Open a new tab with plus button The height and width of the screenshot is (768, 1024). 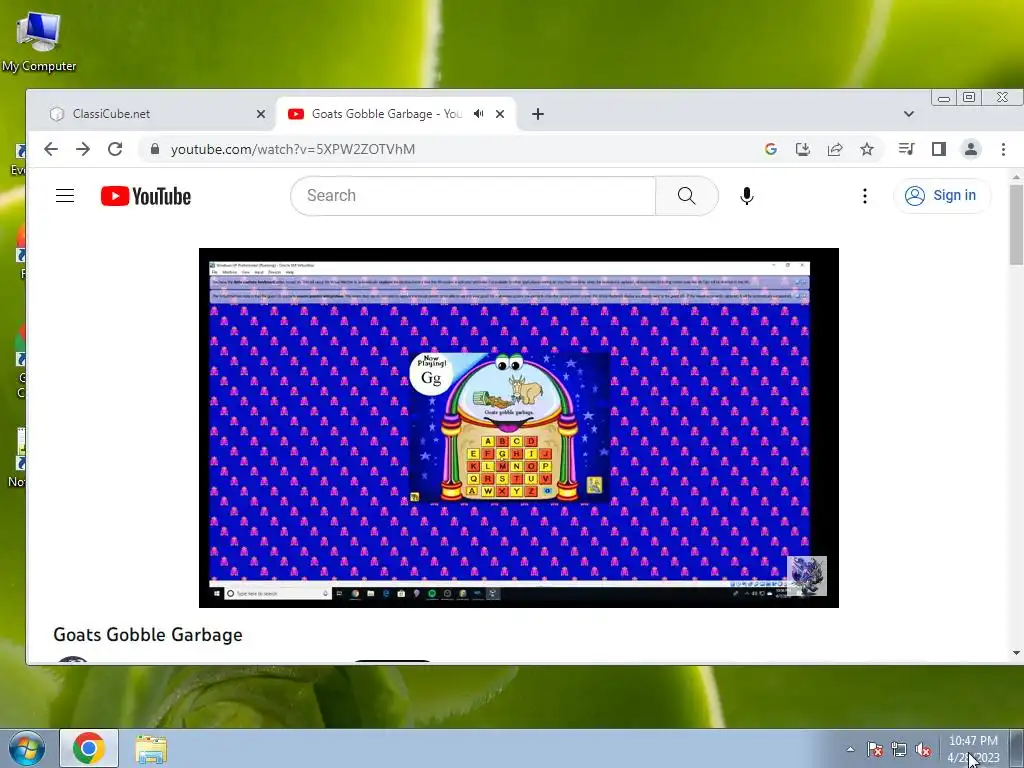(x=537, y=114)
